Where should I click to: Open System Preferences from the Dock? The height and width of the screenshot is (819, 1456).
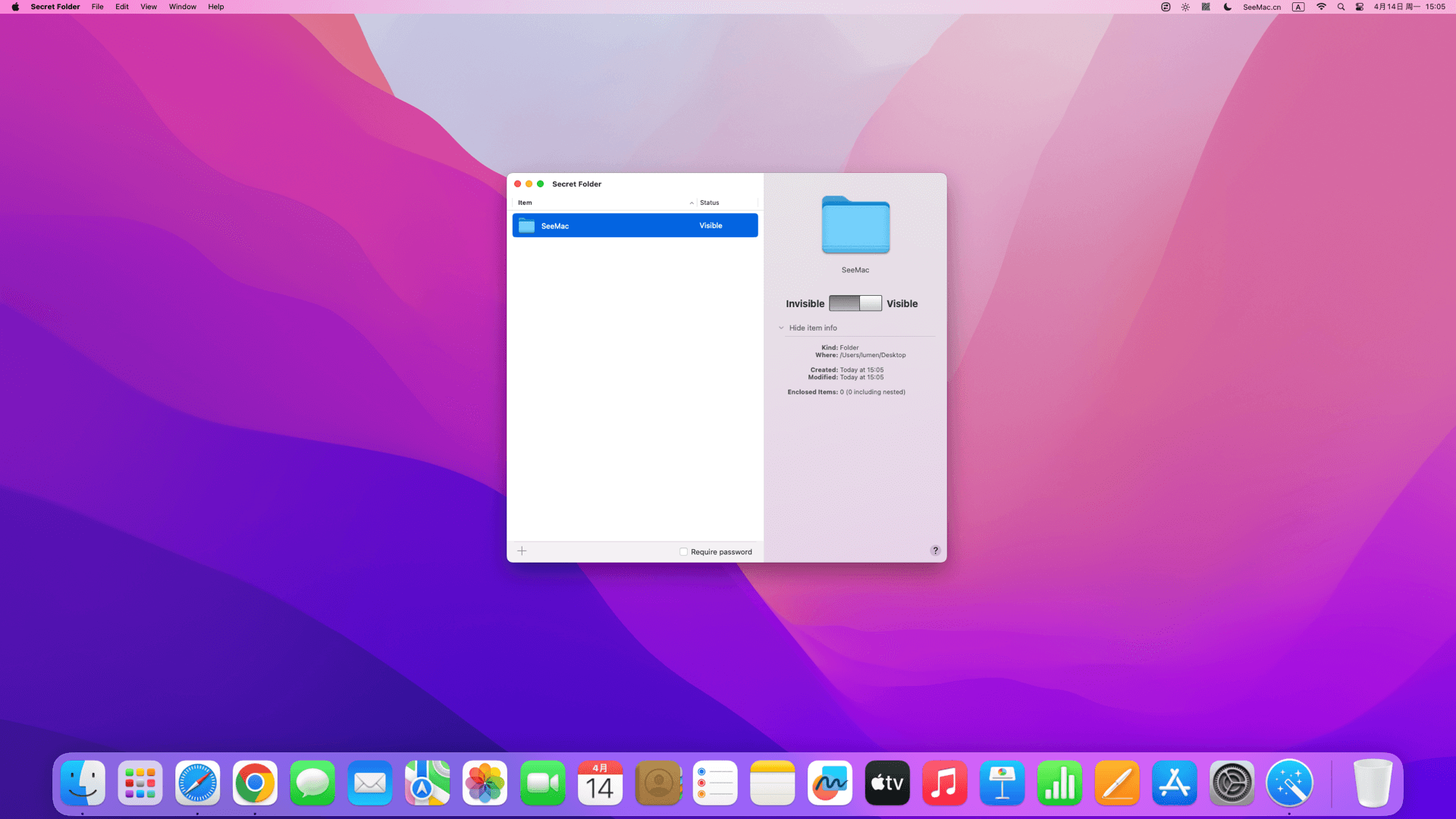(x=1232, y=783)
